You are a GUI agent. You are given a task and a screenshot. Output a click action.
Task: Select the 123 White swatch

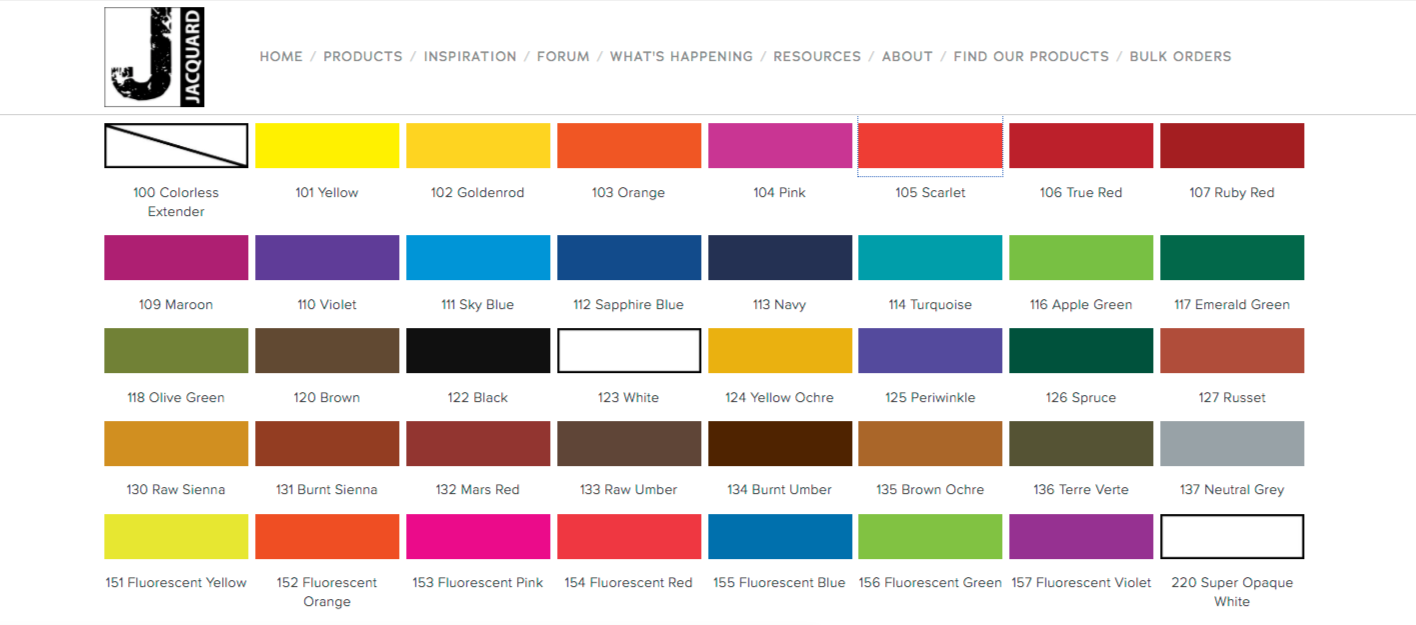click(x=629, y=350)
